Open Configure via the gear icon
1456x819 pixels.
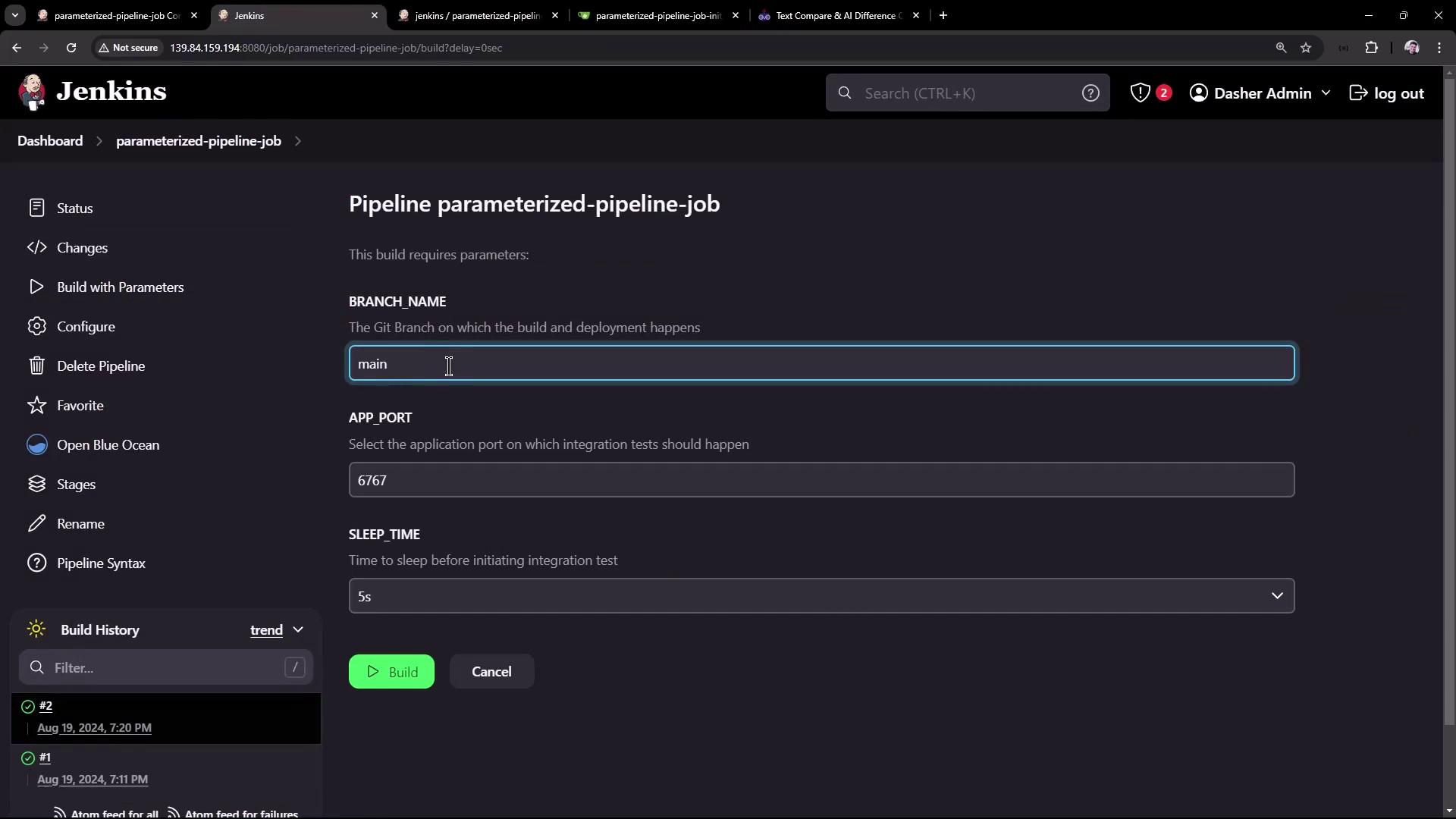pyautogui.click(x=36, y=327)
